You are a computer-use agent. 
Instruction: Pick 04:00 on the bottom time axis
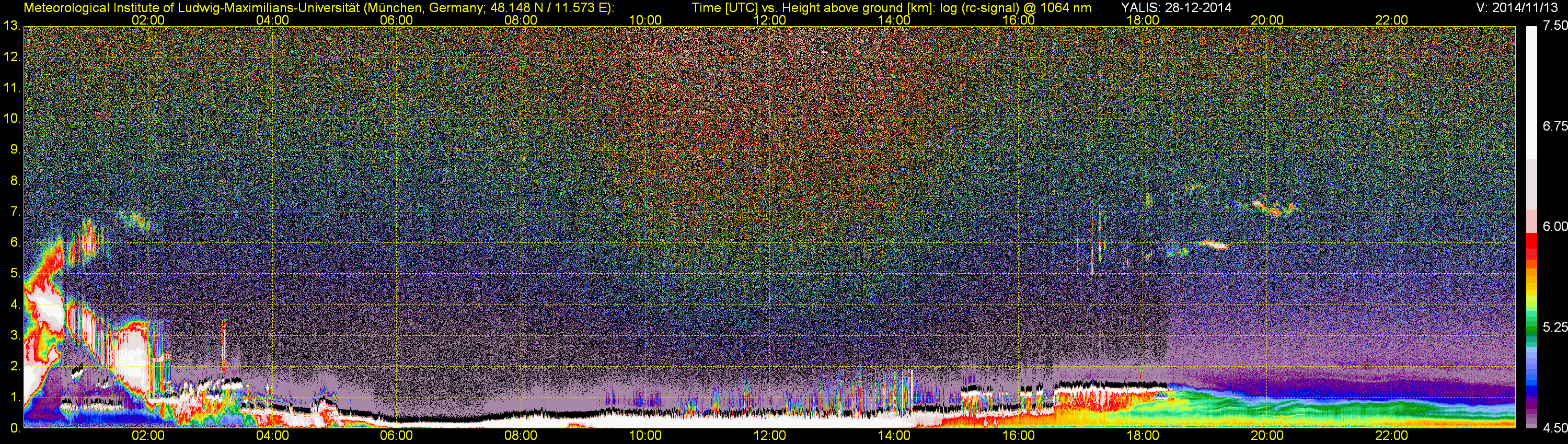tap(272, 436)
